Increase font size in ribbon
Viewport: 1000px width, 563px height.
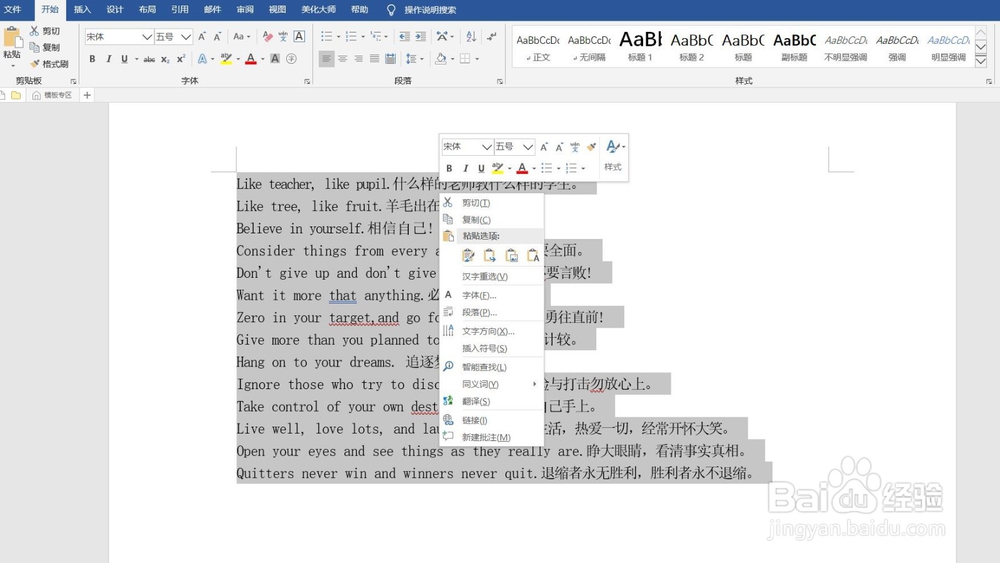(202, 36)
